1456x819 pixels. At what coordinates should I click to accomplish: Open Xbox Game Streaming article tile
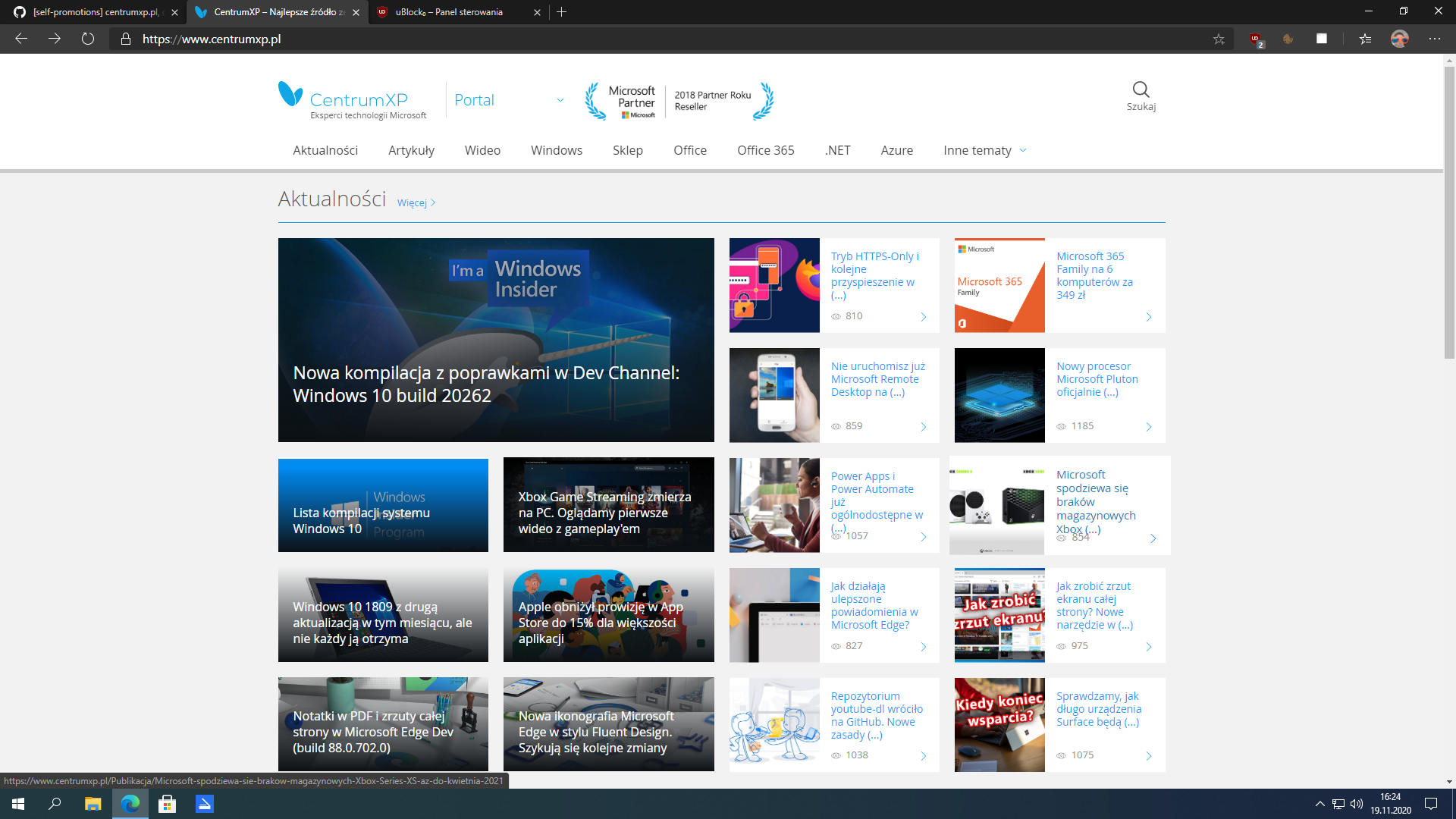coord(608,505)
